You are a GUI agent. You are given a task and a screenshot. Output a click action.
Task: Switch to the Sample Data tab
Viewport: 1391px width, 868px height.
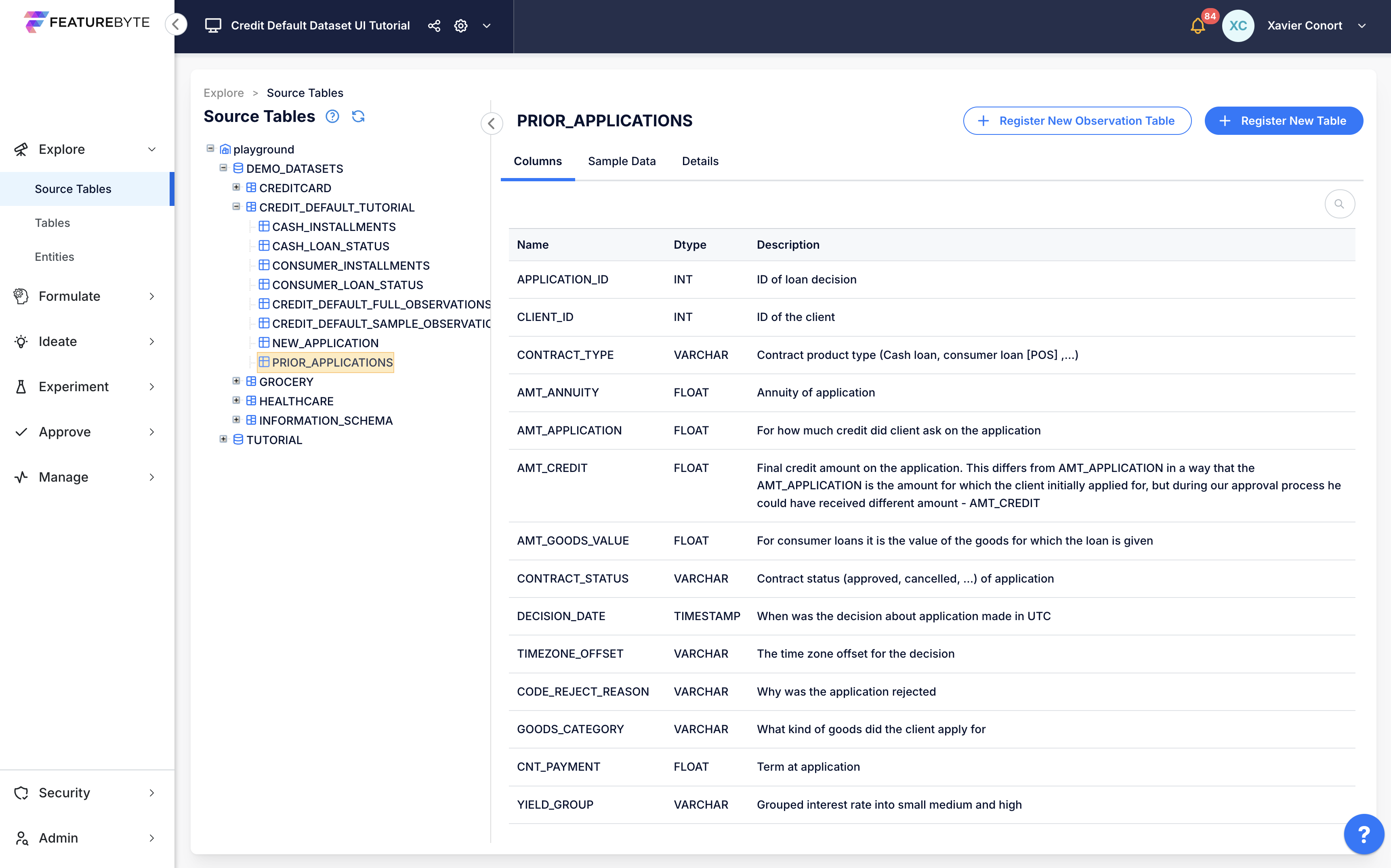pyautogui.click(x=622, y=161)
